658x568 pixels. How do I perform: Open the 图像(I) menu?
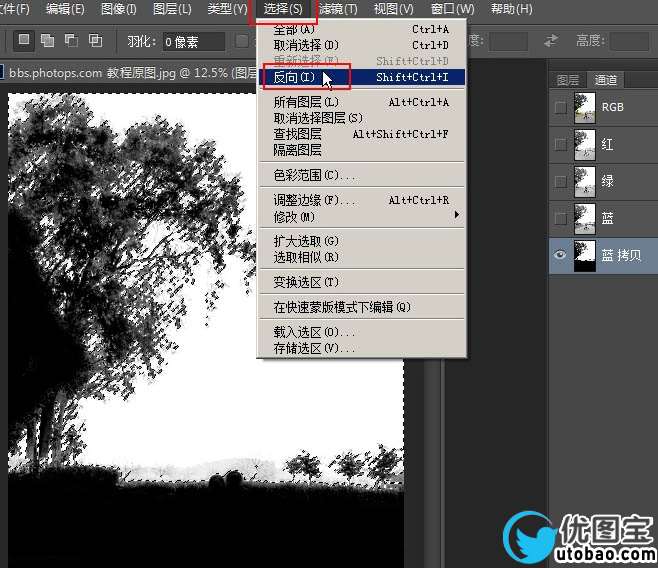point(119,9)
